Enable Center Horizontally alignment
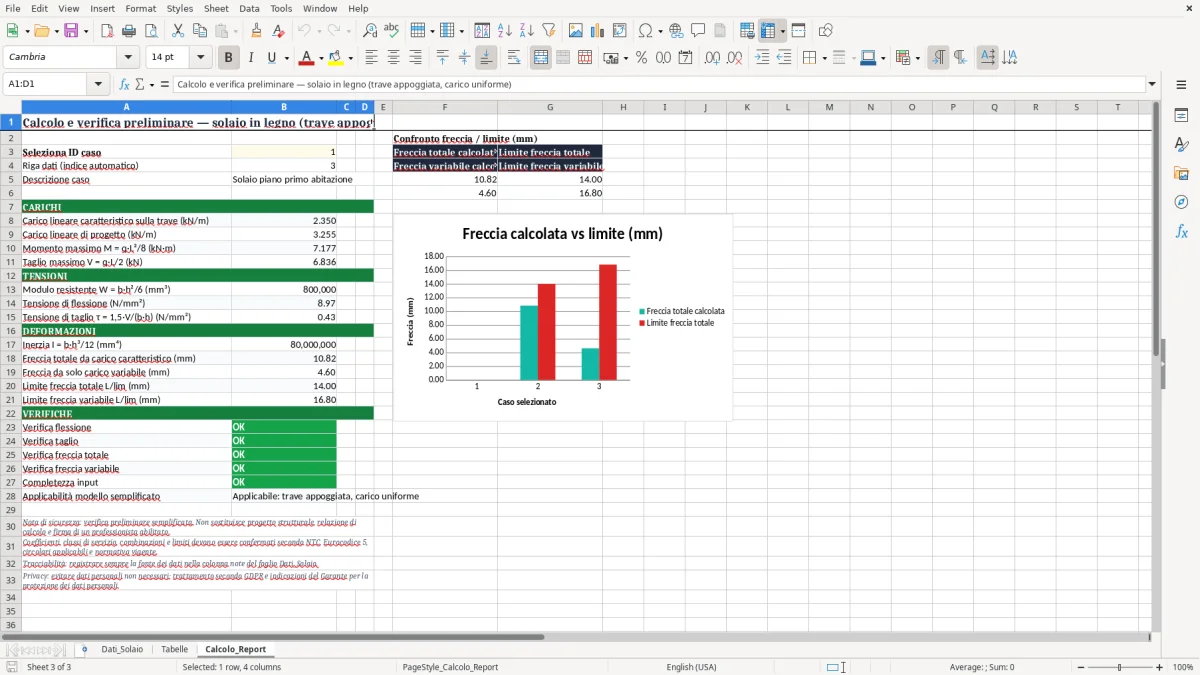Viewport: 1200px width, 675px height. [x=393, y=58]
